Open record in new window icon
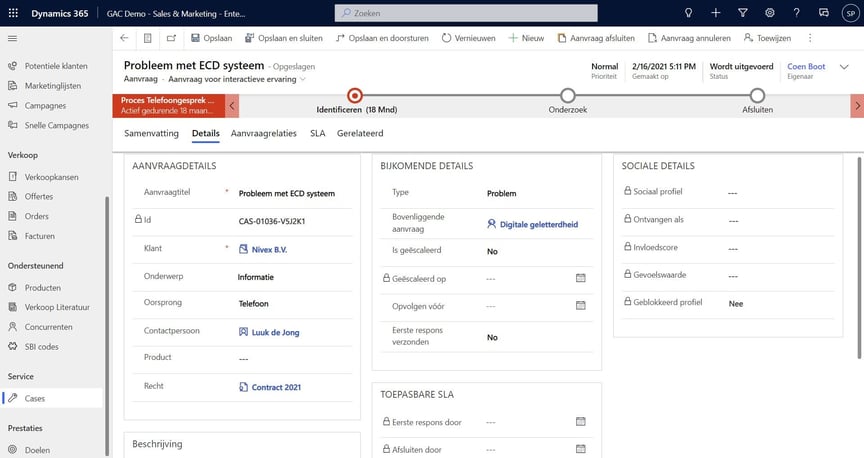This screenshot has width=864, height=458. 171,38
